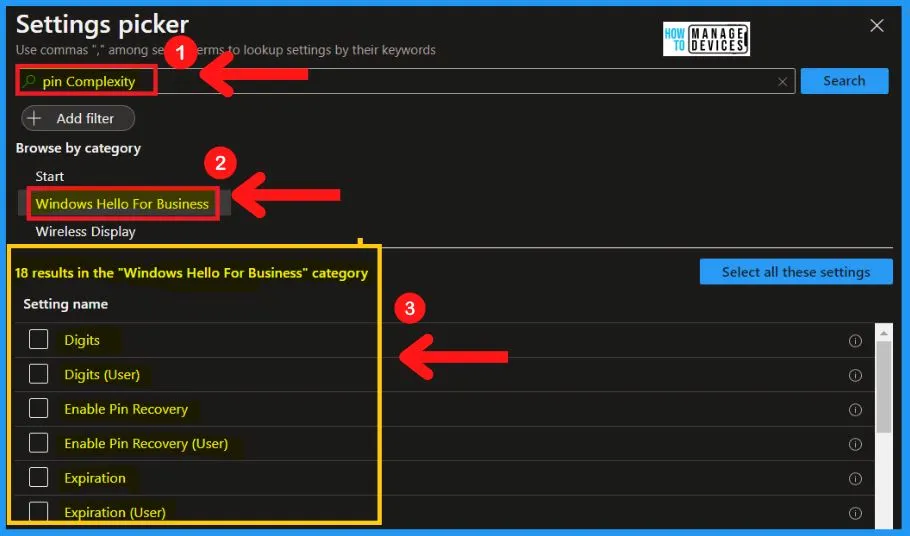Click the Digits (User) setting name
The image size is (910, 536).
pyautogui.click(x=102, y=375)
